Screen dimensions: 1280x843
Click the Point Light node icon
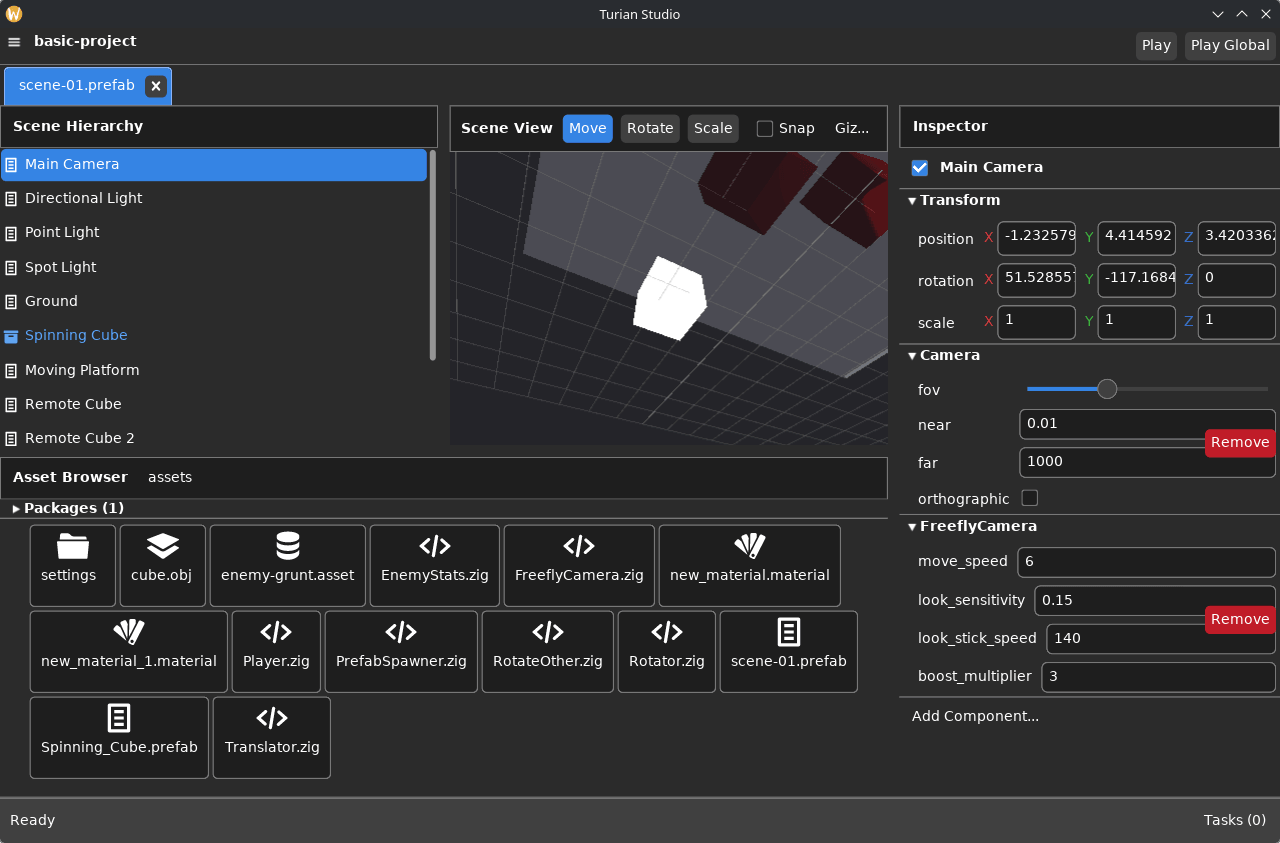point(12,233)
